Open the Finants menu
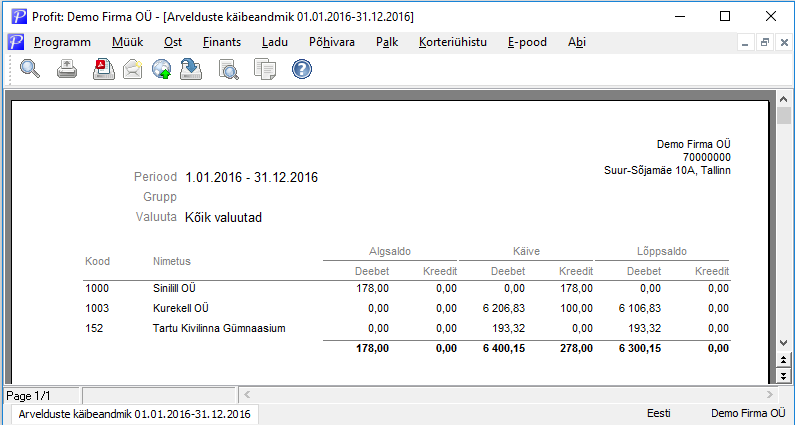 [222, 42]
